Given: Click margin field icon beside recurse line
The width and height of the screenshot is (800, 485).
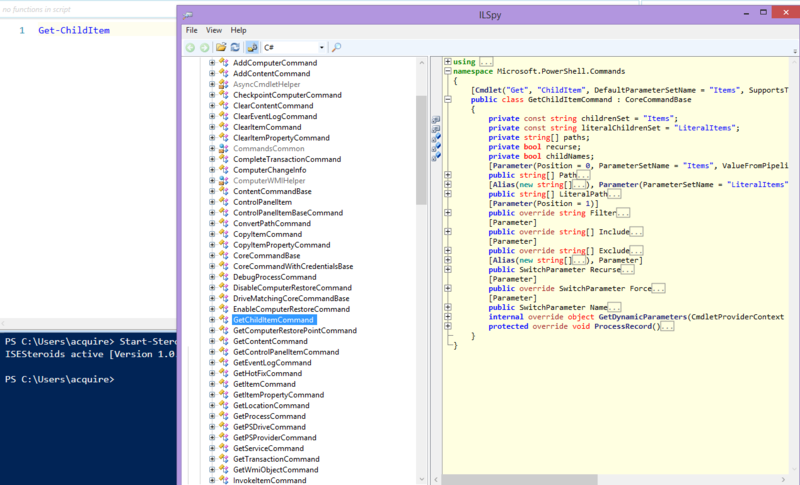Looking at the screenshot, I should tap(436, 147).
